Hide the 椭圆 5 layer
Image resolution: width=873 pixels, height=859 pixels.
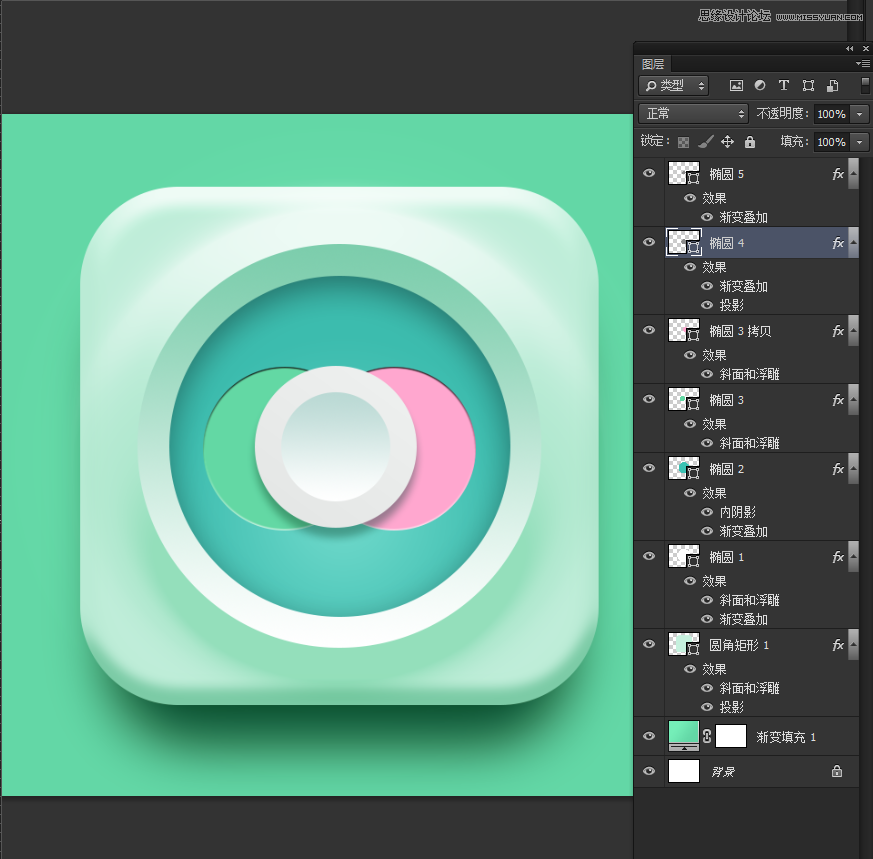(x=649, y=173)
